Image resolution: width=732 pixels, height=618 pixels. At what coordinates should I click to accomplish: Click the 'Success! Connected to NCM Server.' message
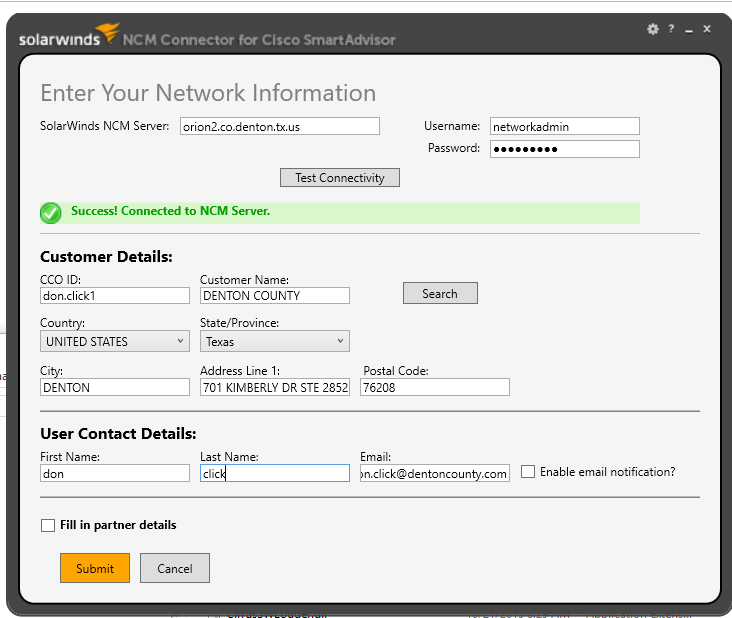170,211
